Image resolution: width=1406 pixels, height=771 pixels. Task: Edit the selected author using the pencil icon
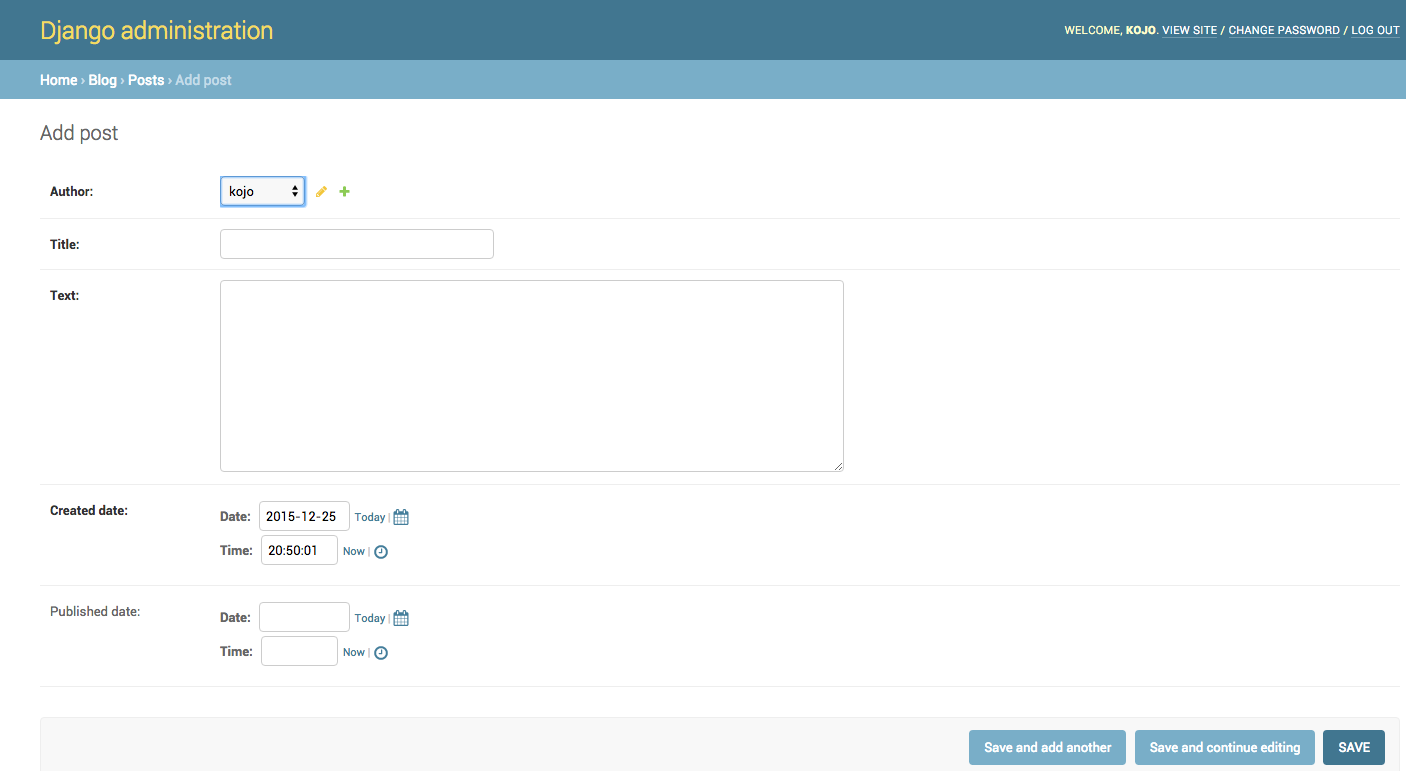(320, 191)
